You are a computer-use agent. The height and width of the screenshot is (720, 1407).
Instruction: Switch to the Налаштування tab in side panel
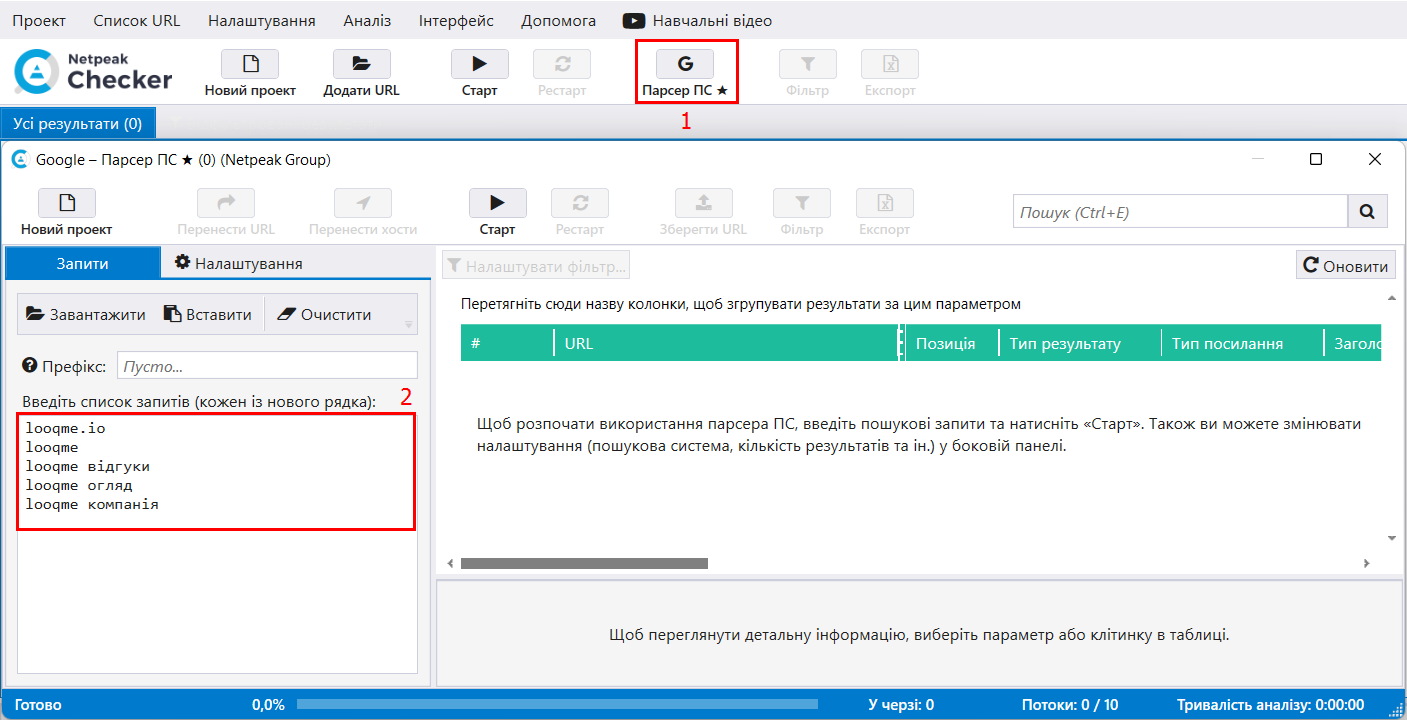239,263
